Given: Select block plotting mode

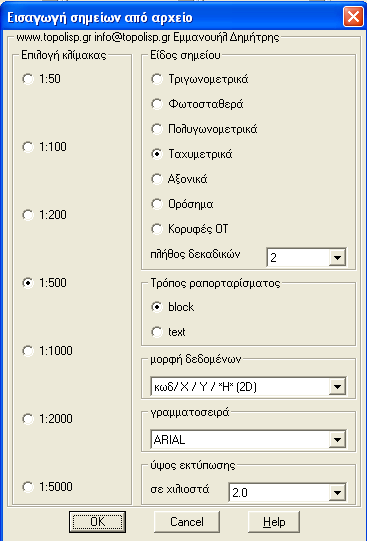Looking at the screenshot, I should pyautogui.click(x=157, y=307).
